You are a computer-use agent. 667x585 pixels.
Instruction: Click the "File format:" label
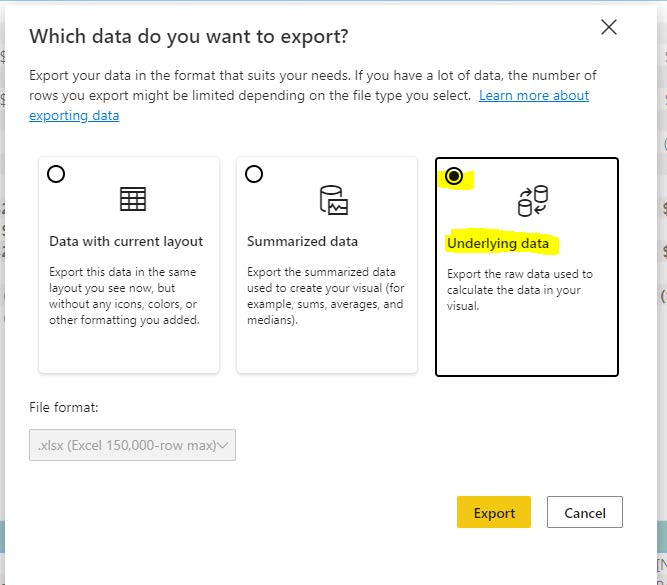point(64,407)
